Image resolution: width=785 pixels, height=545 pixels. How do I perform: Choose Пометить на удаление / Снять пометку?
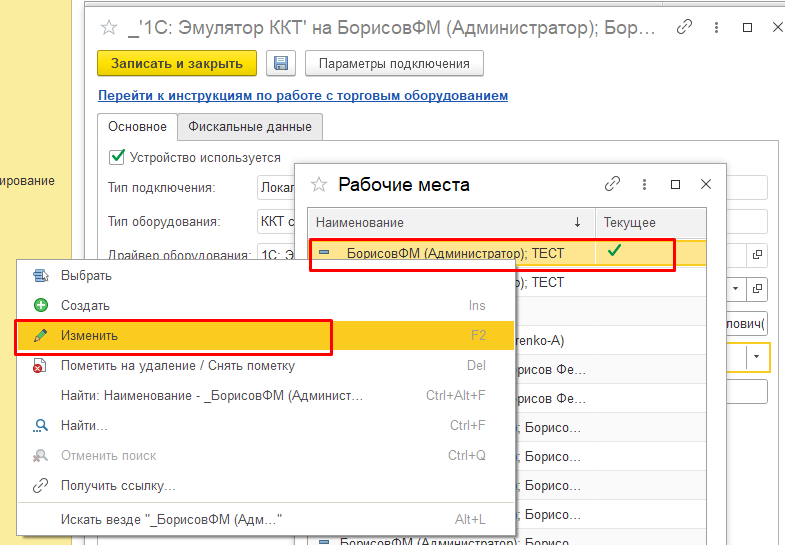tap(266, 366)
